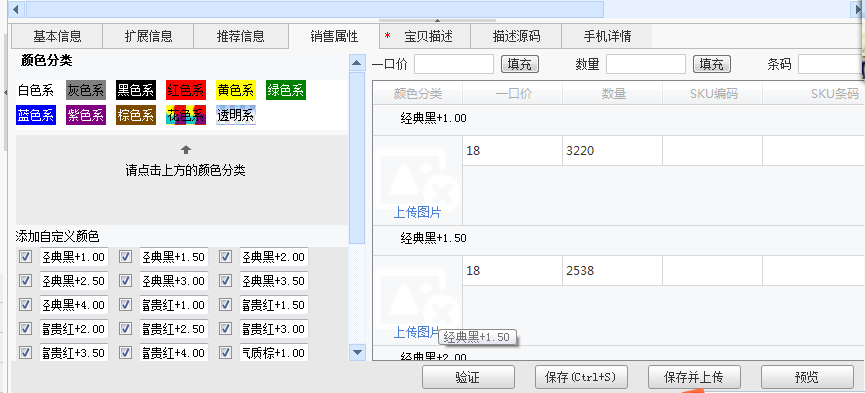865x393 pixels.
Task: Select the 红色系 color swatch
Action: [186, 90]
